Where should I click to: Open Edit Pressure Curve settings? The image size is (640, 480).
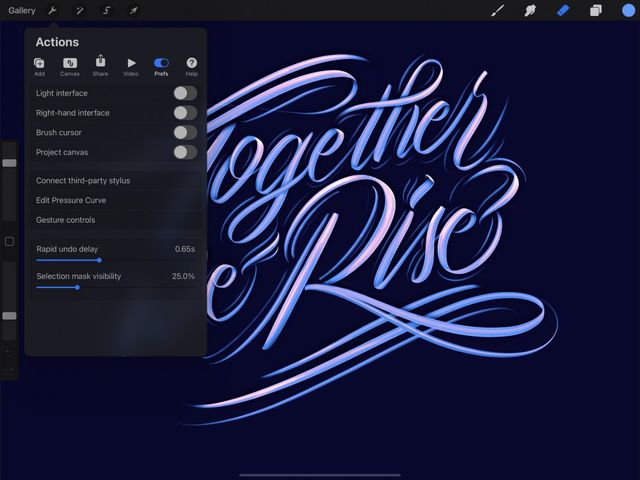coord(71,200)
